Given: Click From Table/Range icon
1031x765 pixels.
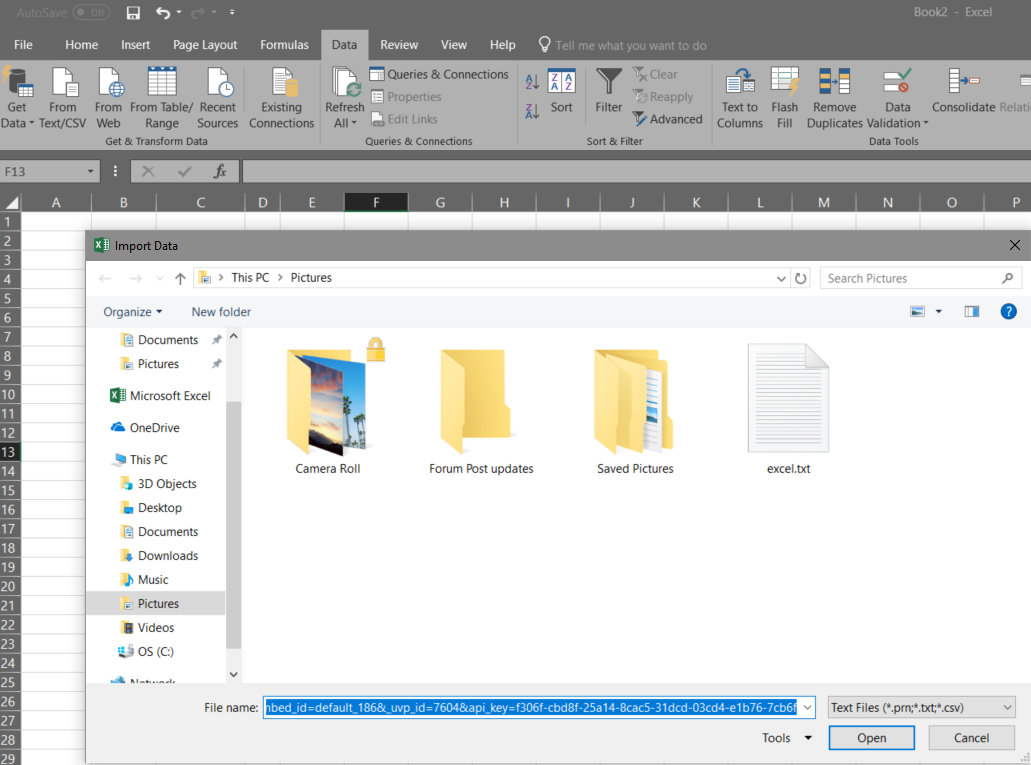Looking at the screenshot, I should pos(162,97).
